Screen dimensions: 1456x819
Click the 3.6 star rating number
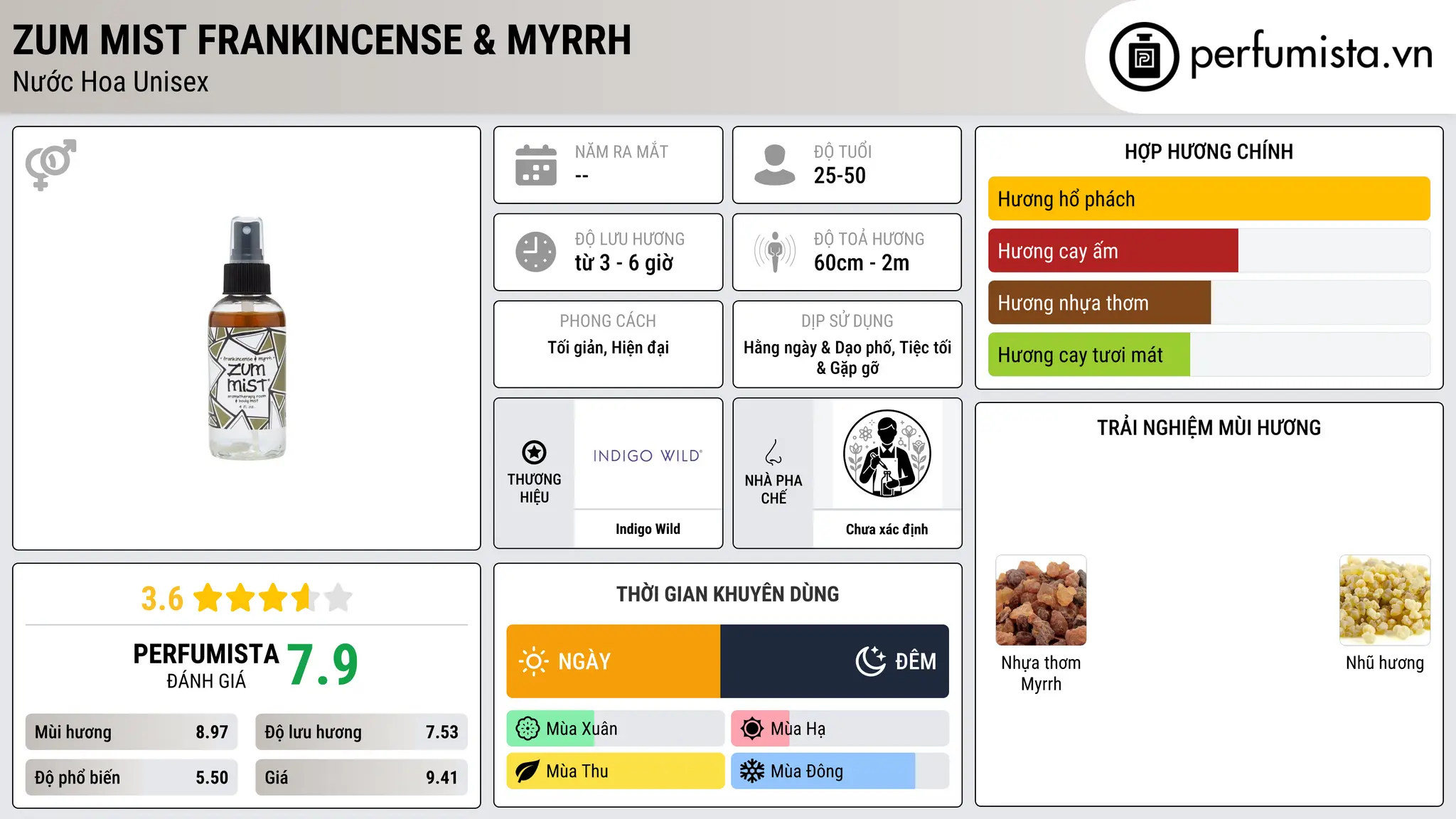(x=162, y=599)
